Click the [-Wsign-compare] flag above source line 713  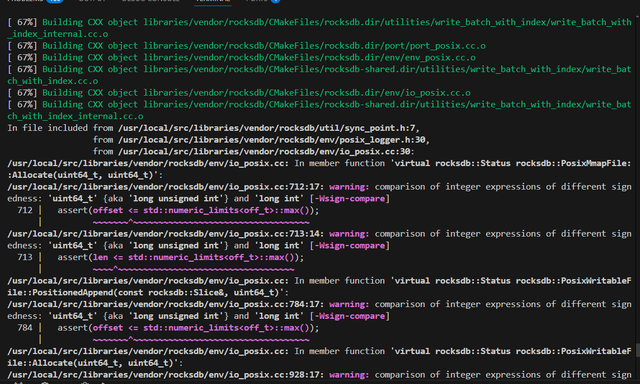[x=350, y=246]
